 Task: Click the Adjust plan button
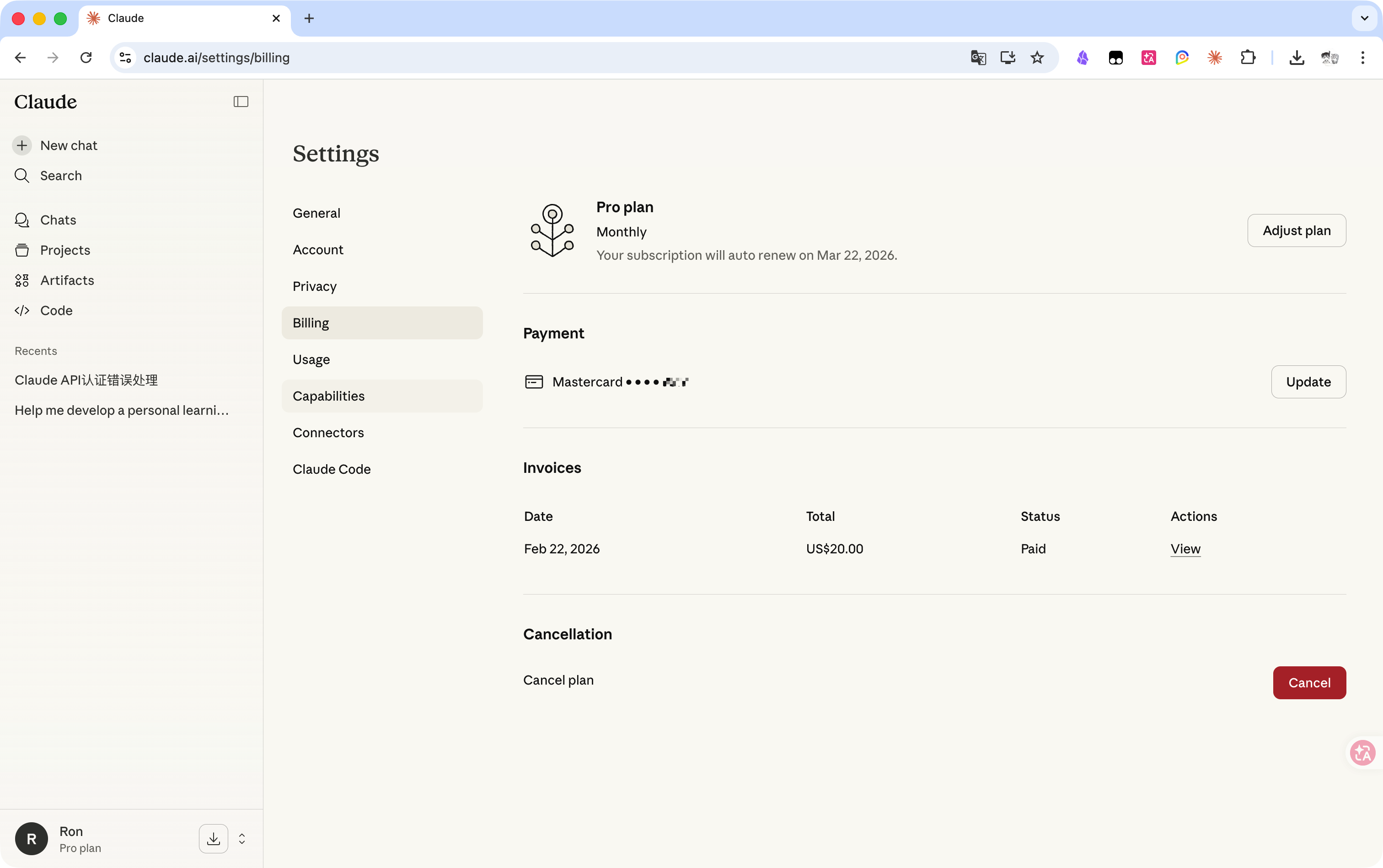(1296, 230)
